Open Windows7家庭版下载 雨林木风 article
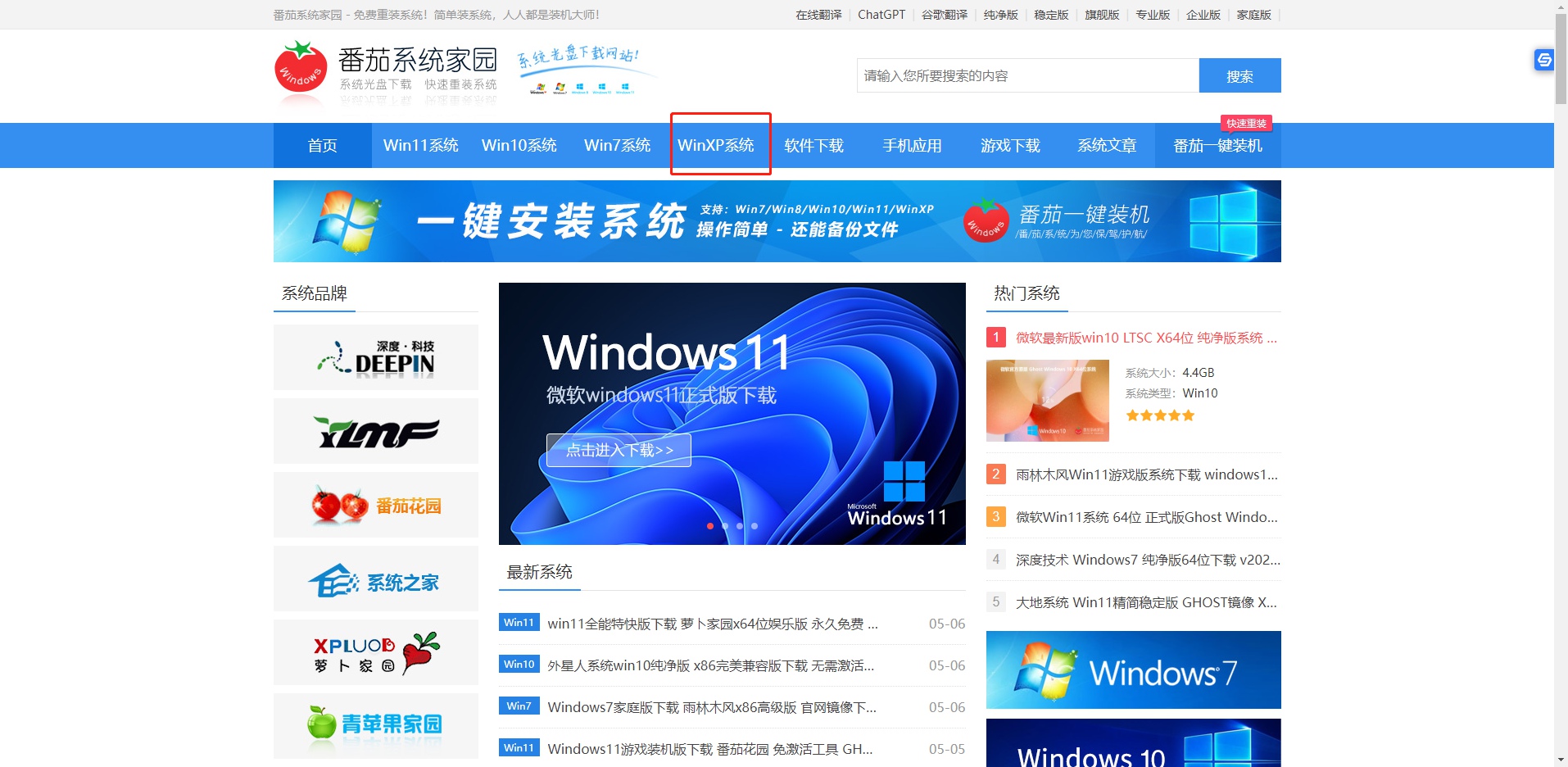This screenshot has width=1568, height=767. click(x=712, y=707)
